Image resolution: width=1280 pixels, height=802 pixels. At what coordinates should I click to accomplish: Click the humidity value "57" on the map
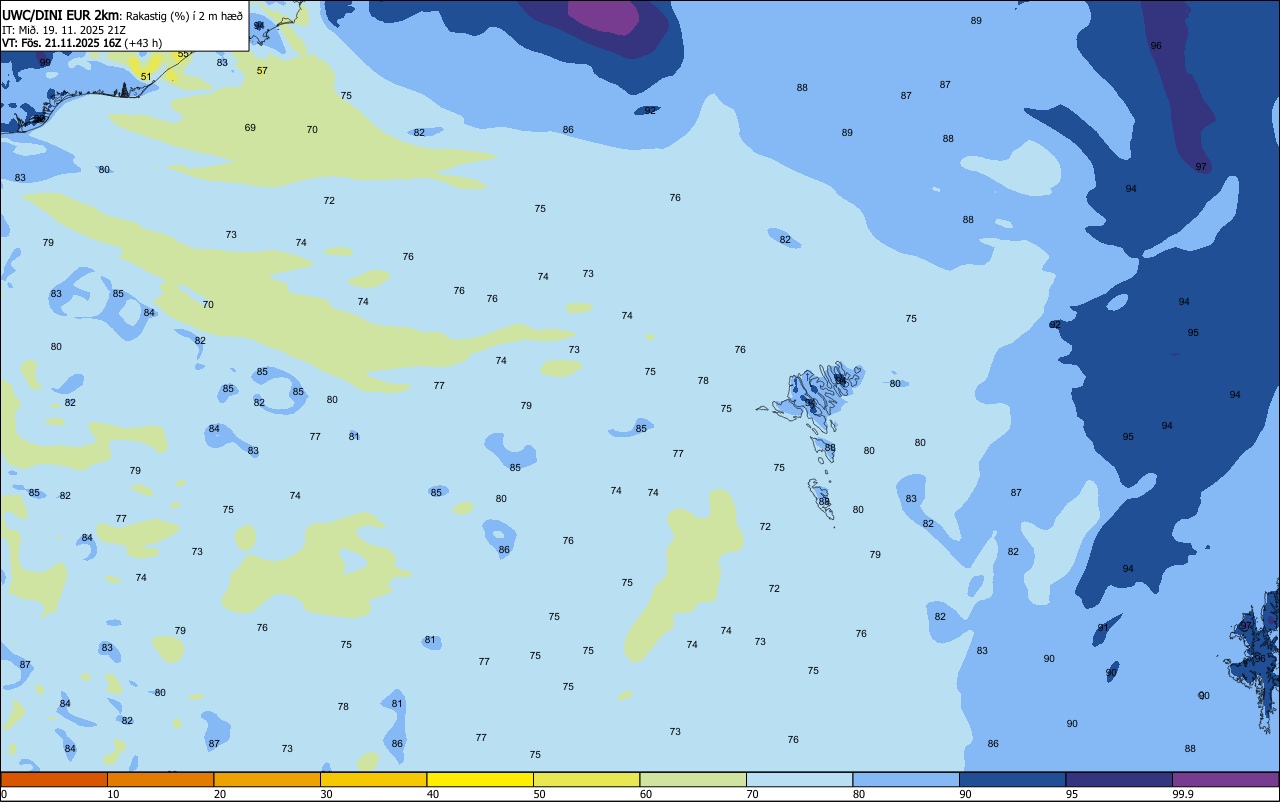(x=262, y=71)
